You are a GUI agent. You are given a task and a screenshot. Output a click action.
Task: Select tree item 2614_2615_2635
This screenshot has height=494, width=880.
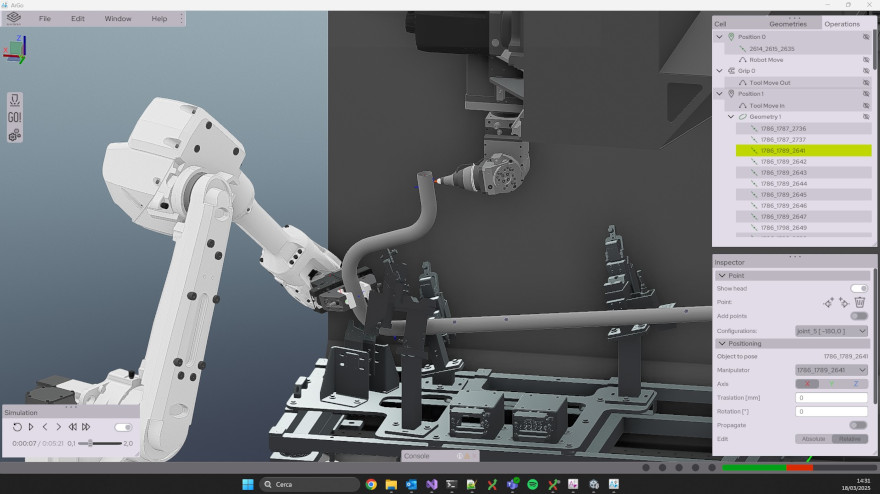click(772, 49)
